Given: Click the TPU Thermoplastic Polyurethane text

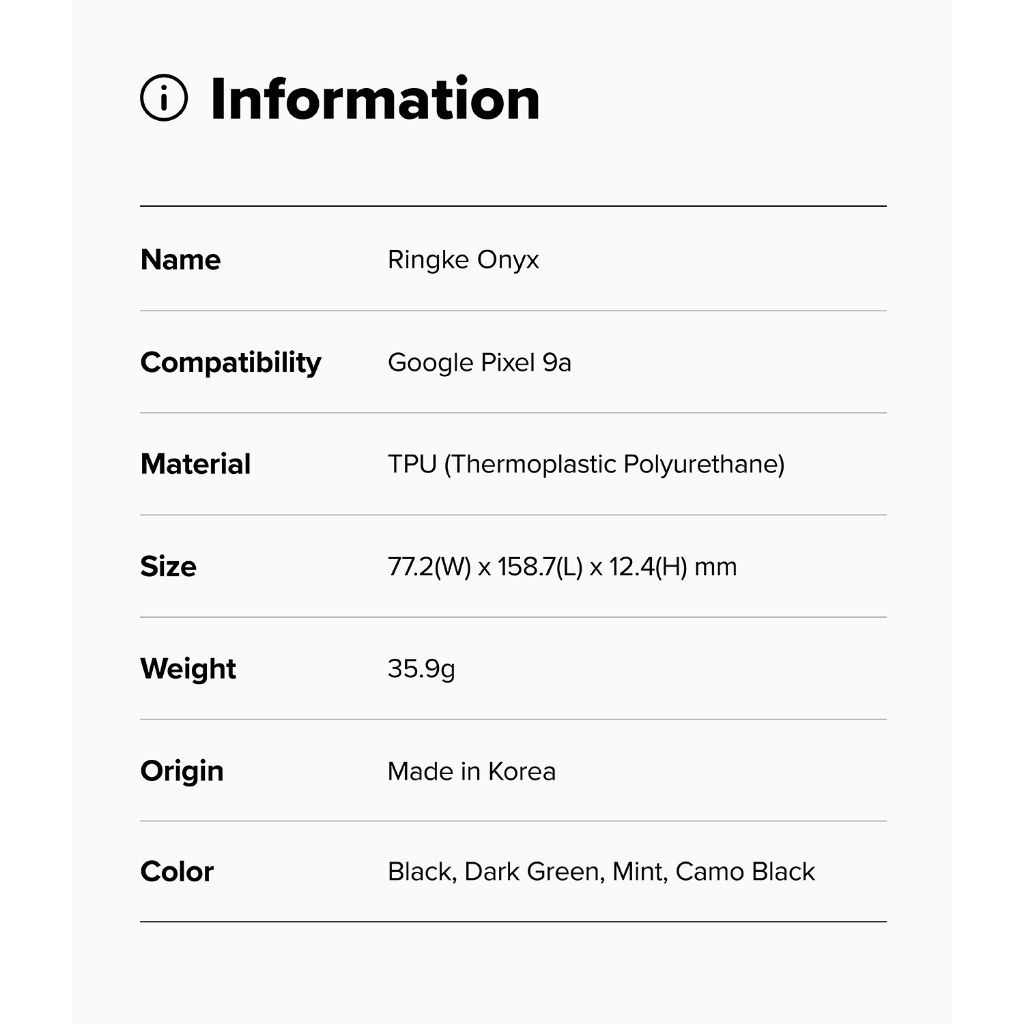Looking at the screenshot, I should 586,464.
